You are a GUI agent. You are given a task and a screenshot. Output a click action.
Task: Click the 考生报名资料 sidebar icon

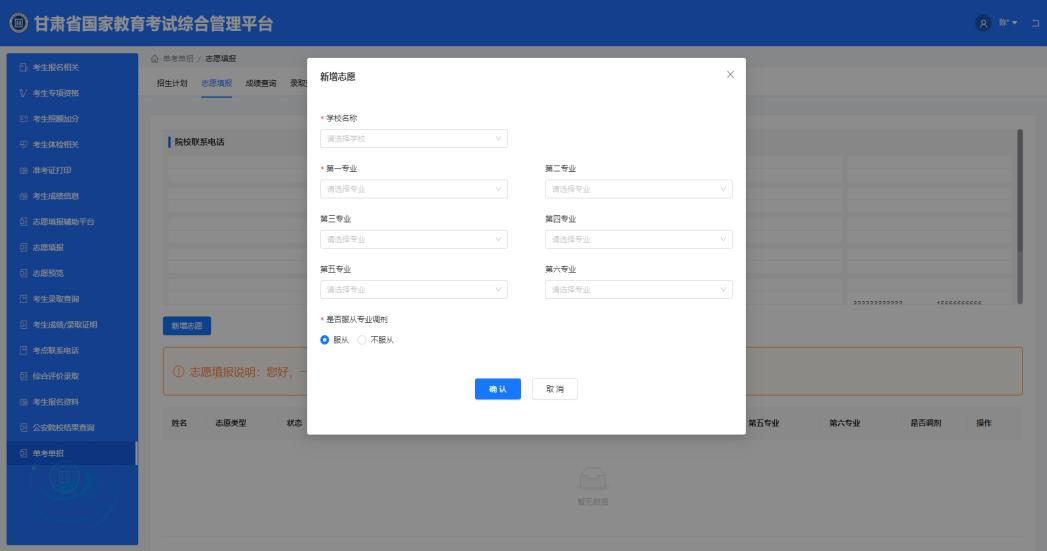23,401
